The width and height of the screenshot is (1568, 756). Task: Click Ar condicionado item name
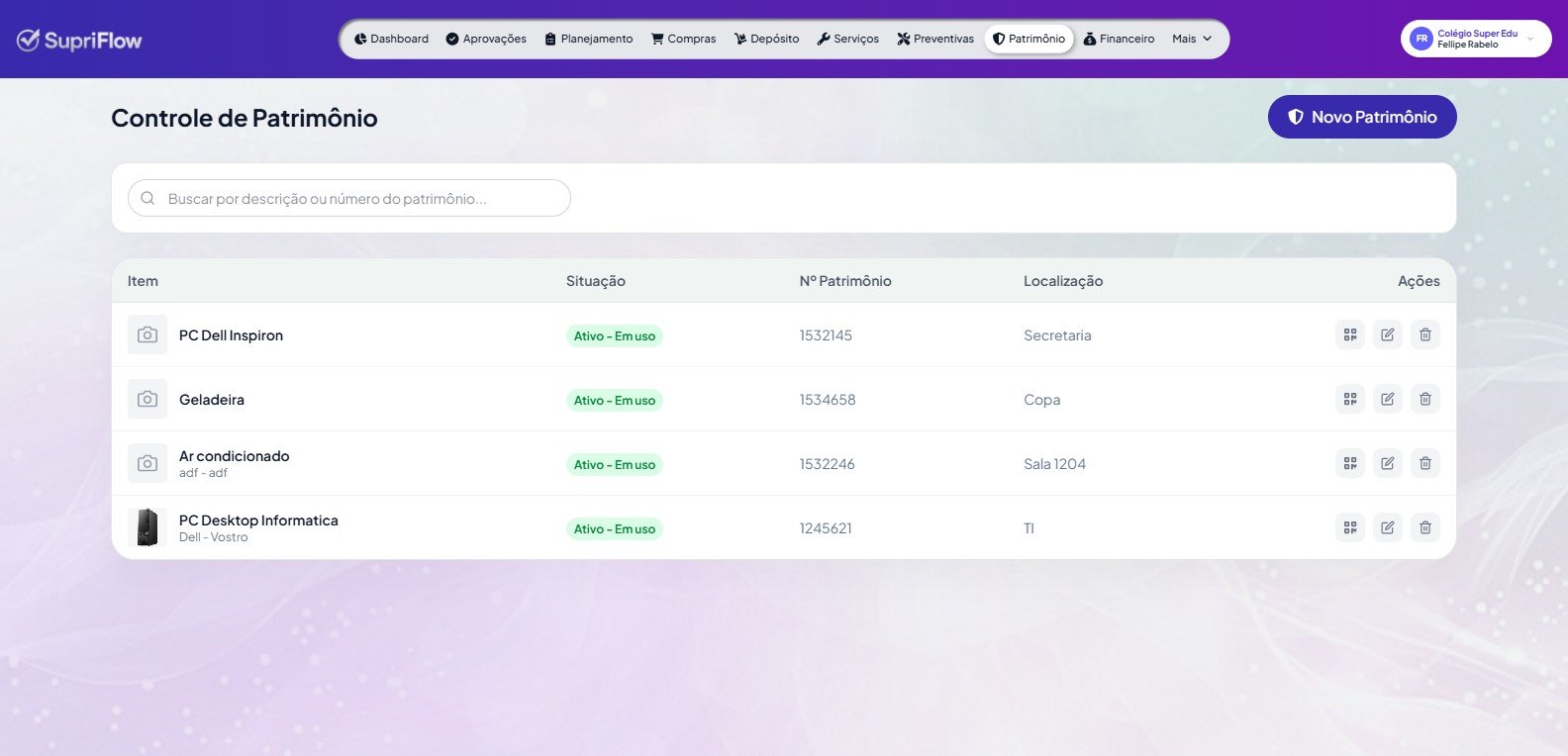pyautogui.click(x=235, y=456)
